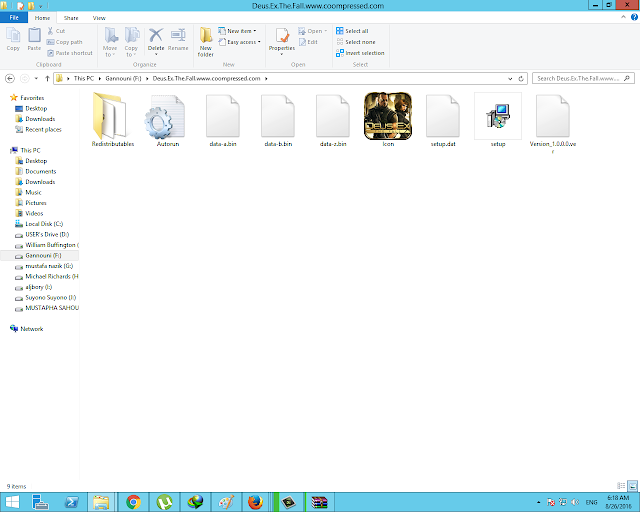Click the Delete red X icon
640x512 pixels.
(156, 36)
